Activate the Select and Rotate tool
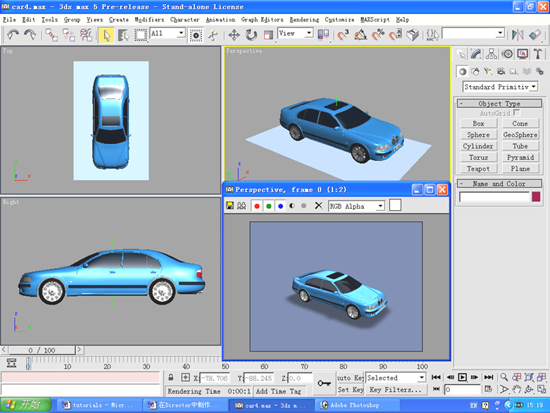 251,35
